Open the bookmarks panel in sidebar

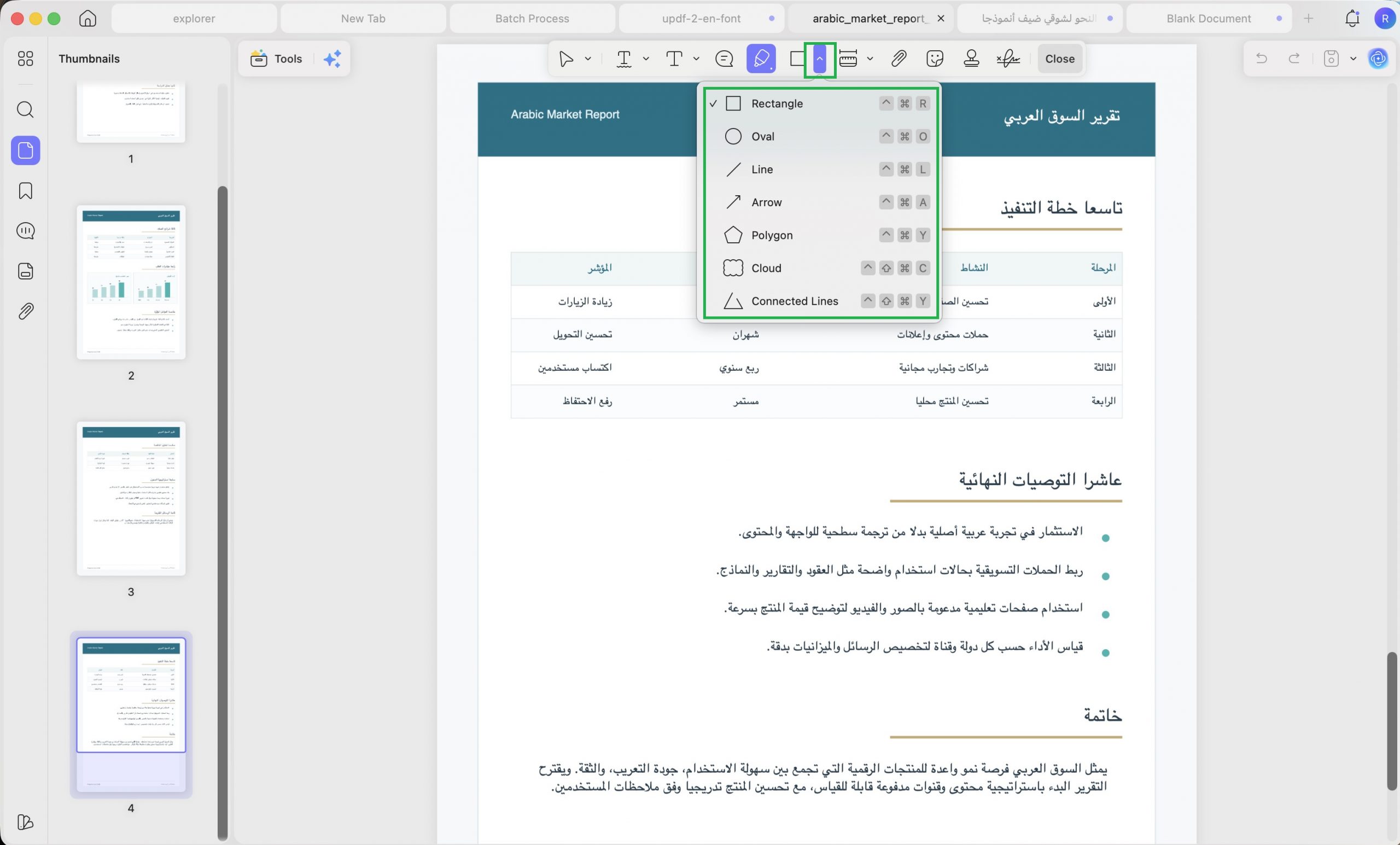26,191
